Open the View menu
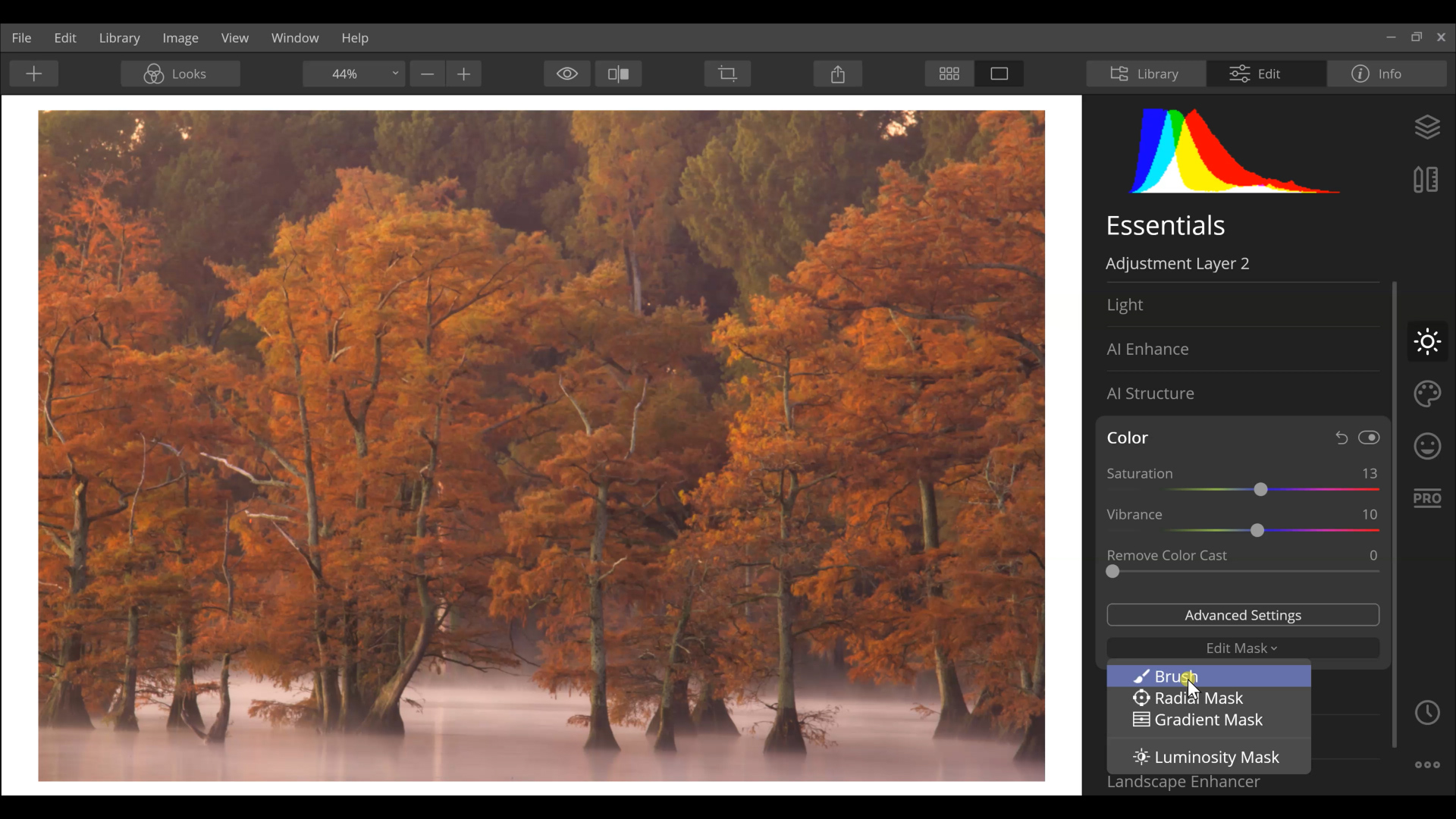Screen dimensions: 1456x819 tap(234, 38)
